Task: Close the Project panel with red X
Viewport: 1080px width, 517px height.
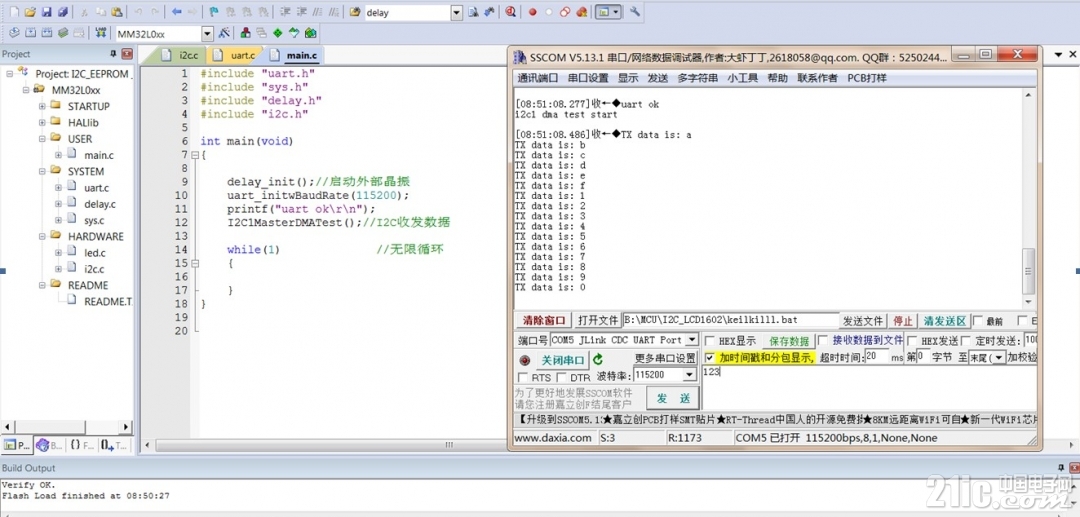Action: coord(127,54)
